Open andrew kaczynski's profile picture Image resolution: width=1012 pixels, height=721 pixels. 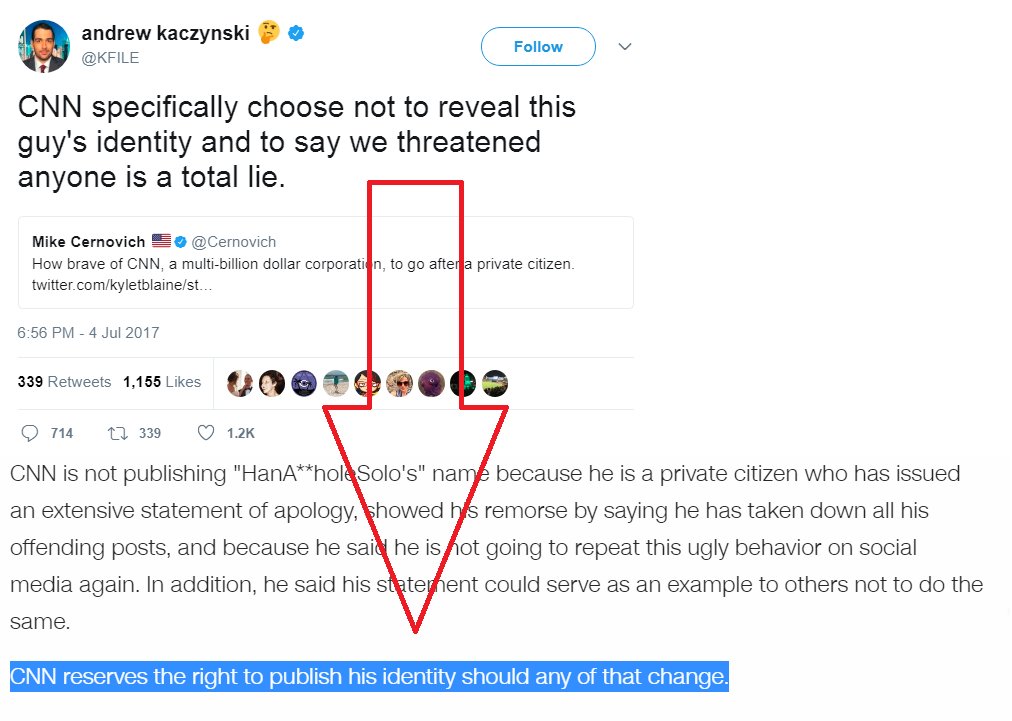[44, 45]
